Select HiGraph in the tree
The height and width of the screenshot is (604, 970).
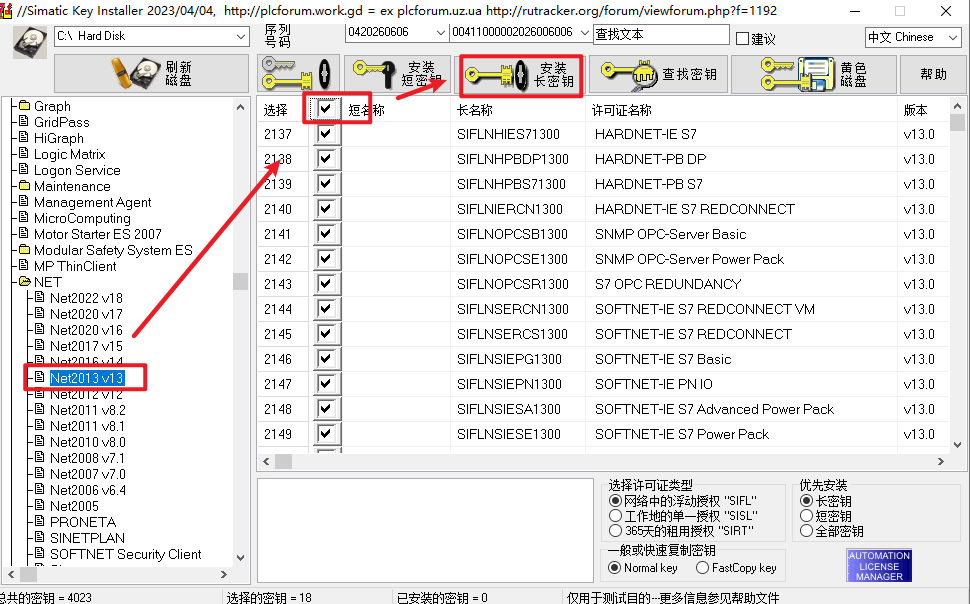click(58, 138)
